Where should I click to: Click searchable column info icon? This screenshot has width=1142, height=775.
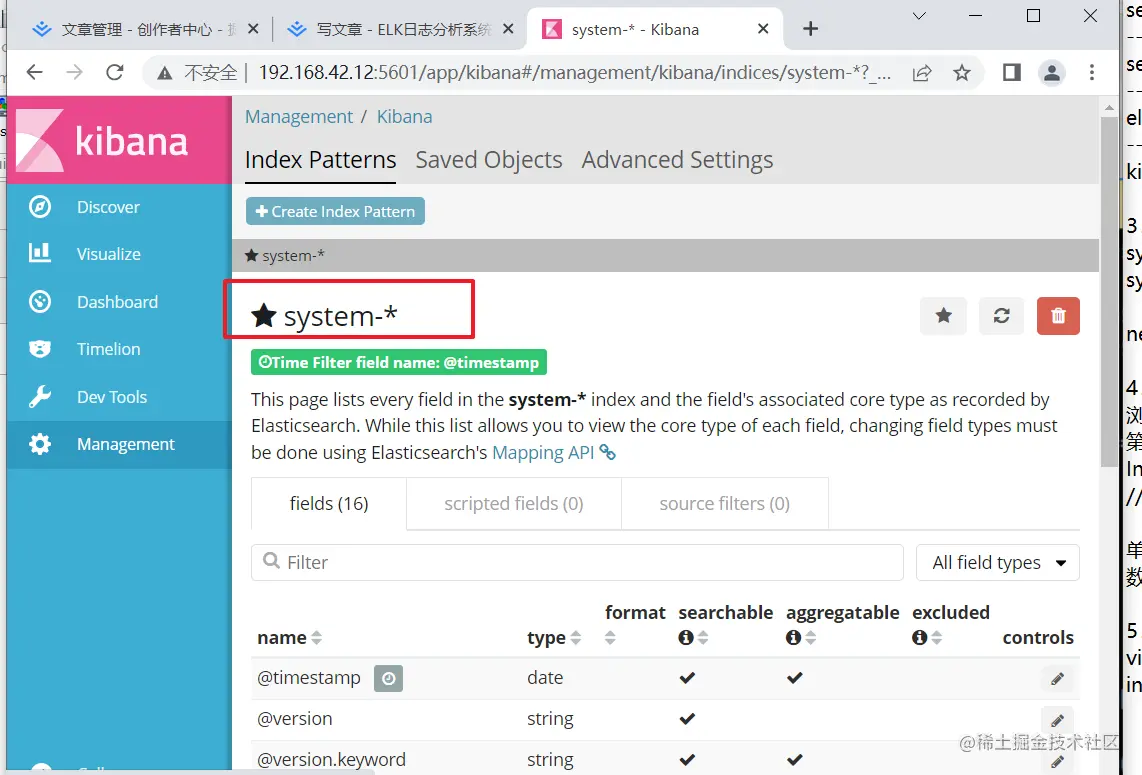[685, 638]
